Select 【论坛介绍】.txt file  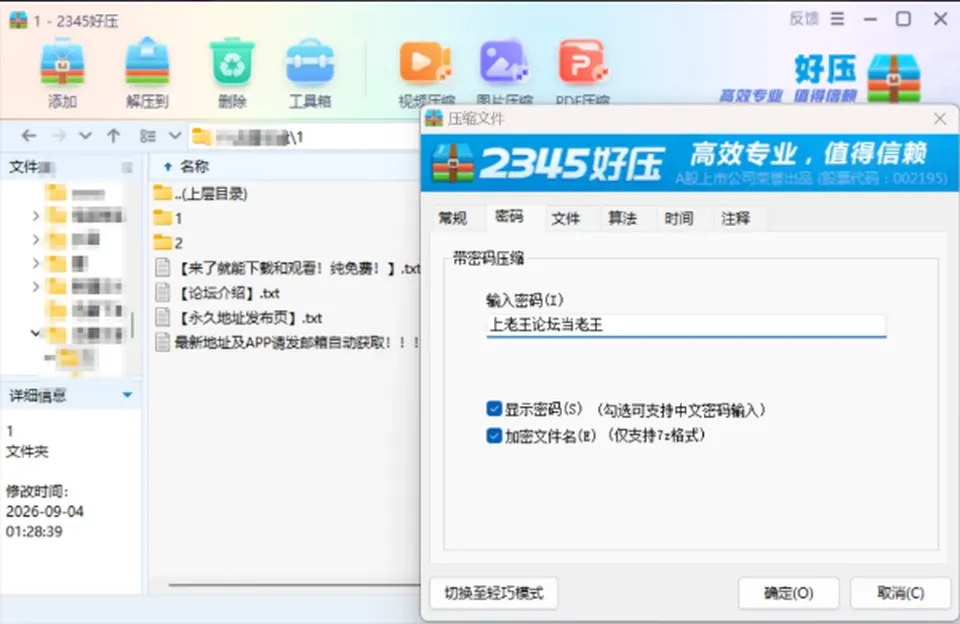[x=217, y=293]
